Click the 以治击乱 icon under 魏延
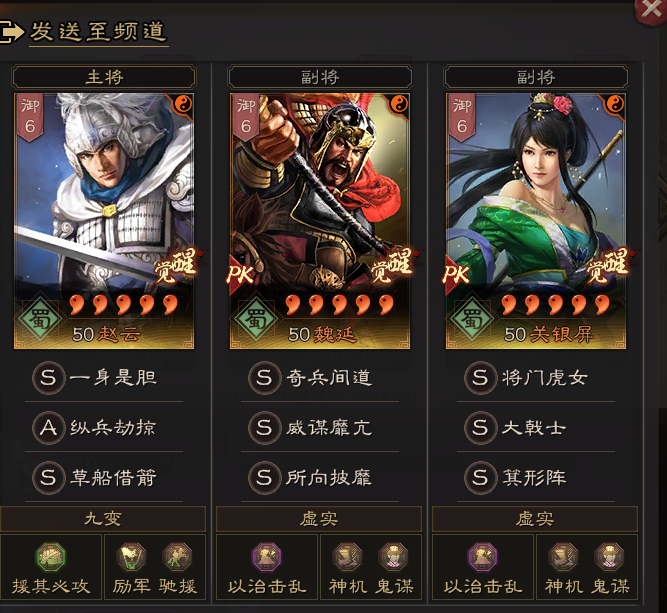The width and height of the screenshot is (667, 613). point(267,557)
